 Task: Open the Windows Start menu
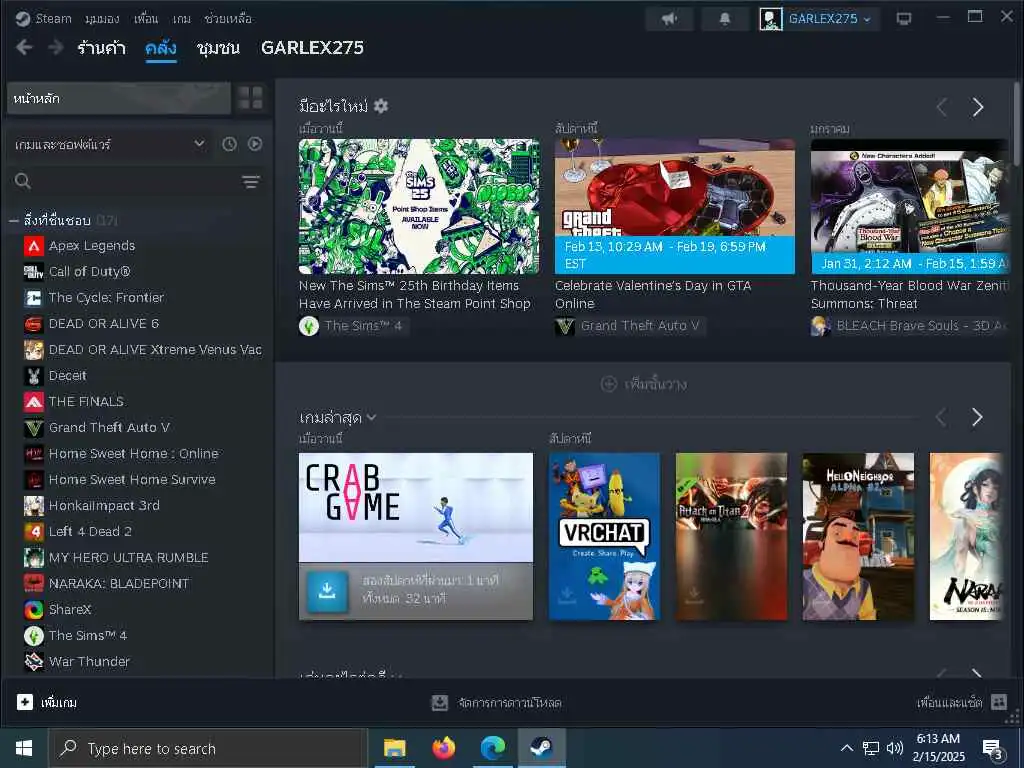click(x=24, y=748)
